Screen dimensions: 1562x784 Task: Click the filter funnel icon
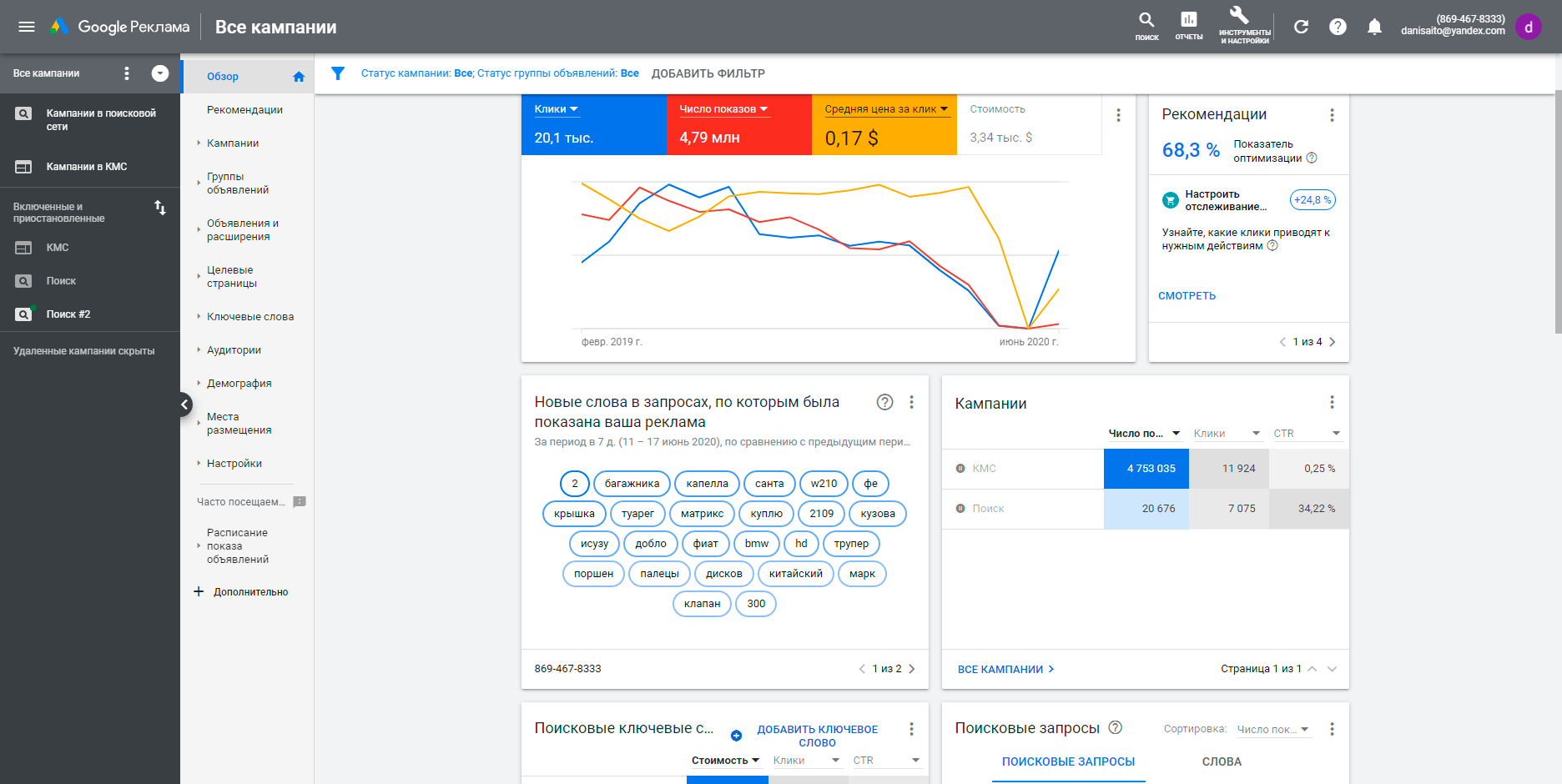pos(338,73)
